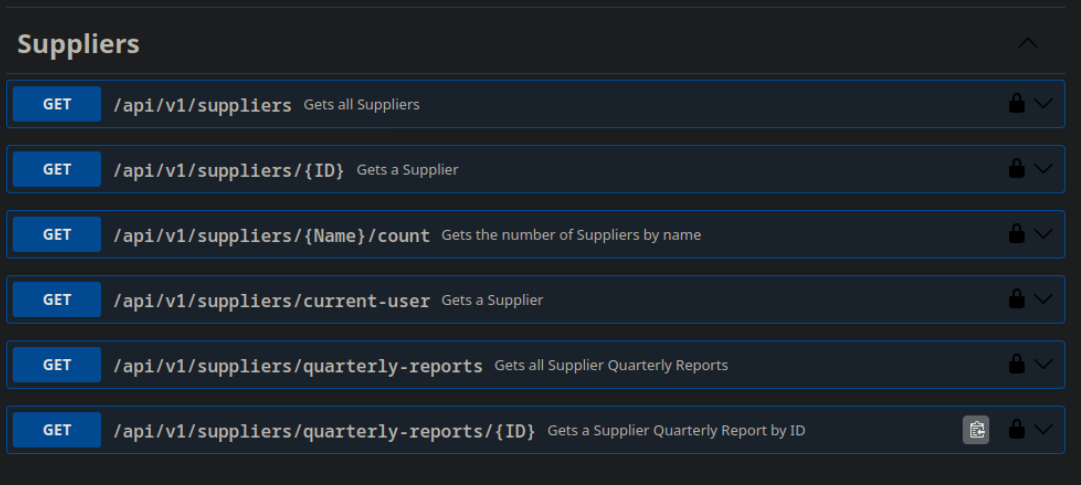Expand the suppliers/{ID} operation arrow

pyautogui.click(x=1043, y=169)
